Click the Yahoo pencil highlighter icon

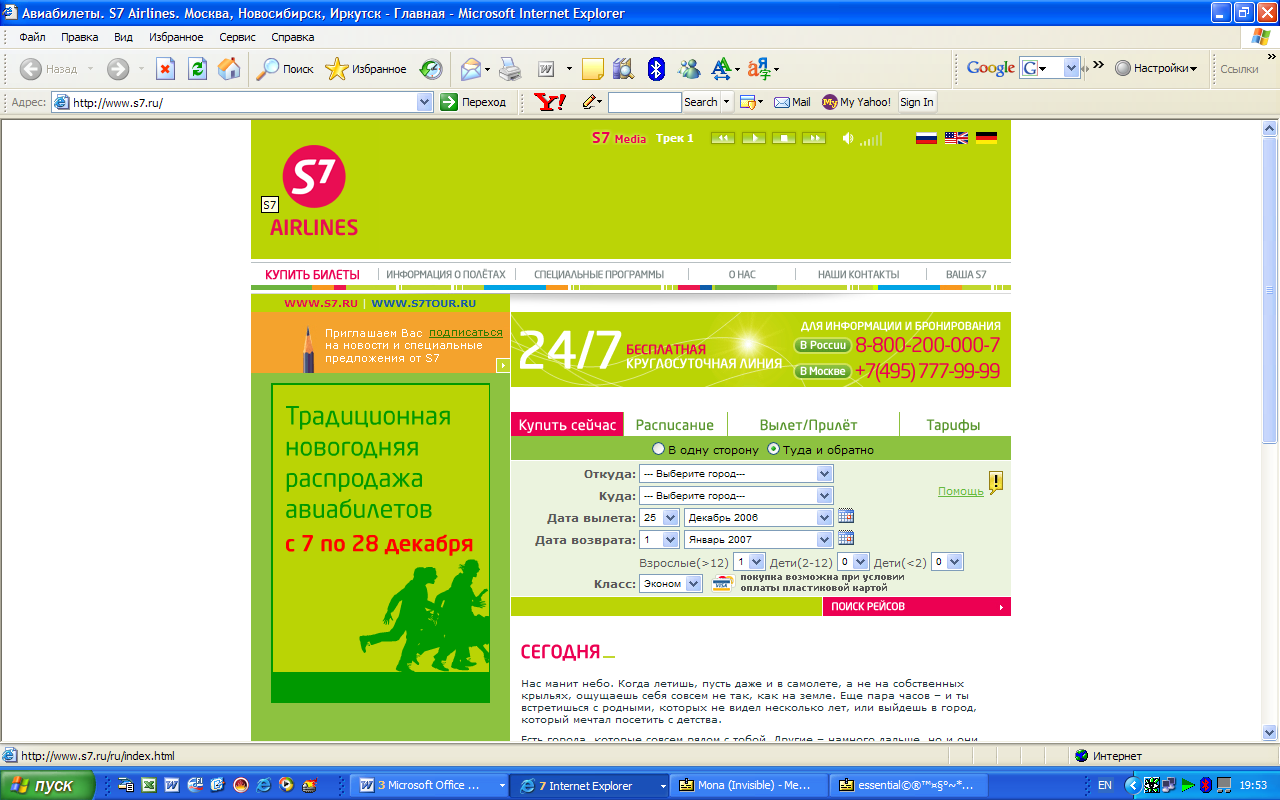click(590, 102)
